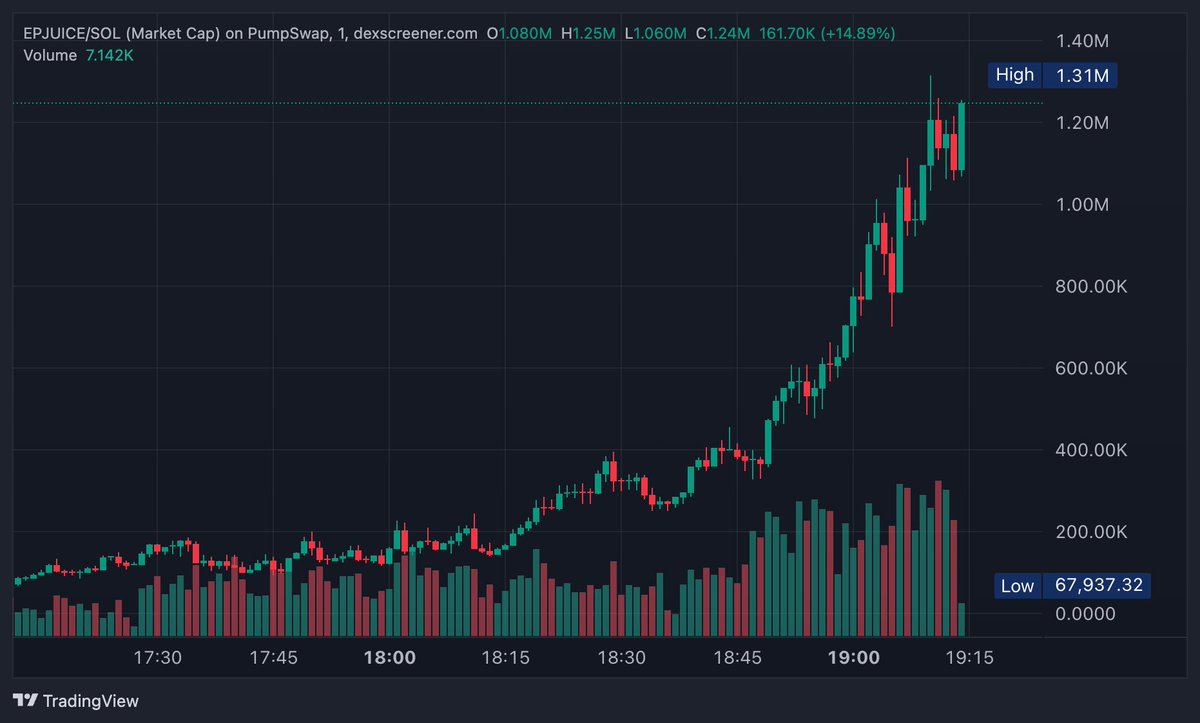Click the 400.00K price axis label
Screen dimensions: 1200x723
pyautogui.click(x=1091, y=451)
